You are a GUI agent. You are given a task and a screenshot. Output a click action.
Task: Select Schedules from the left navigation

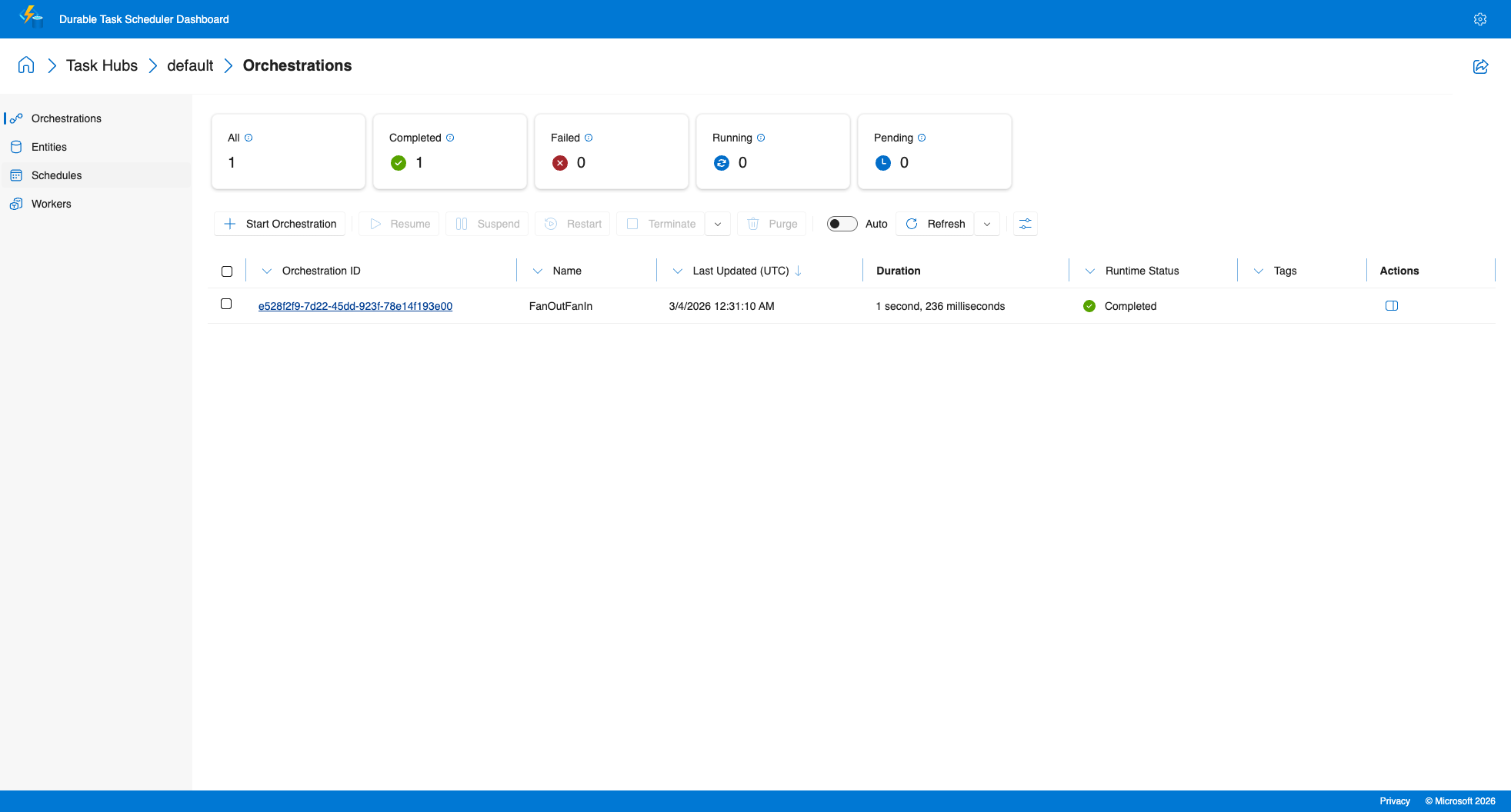(x=57, y=175)
